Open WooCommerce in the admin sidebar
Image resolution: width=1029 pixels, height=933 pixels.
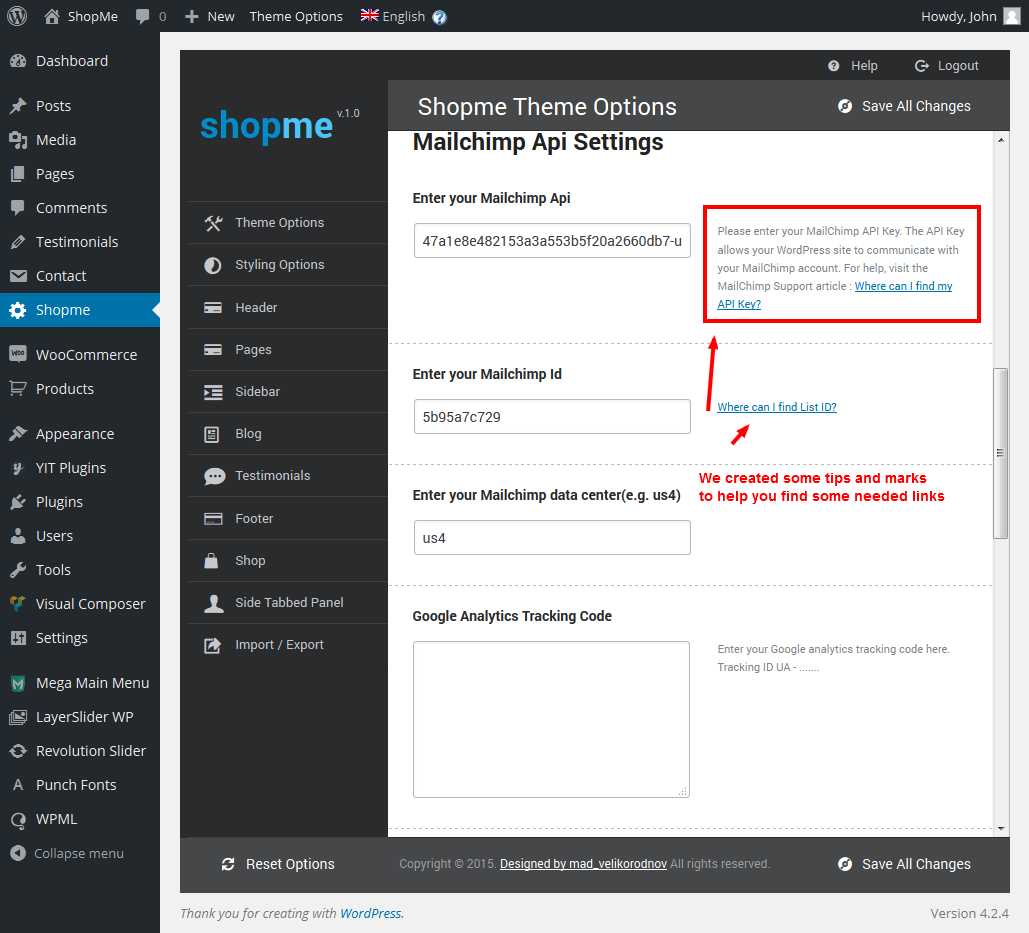click(x=86, y=355)
